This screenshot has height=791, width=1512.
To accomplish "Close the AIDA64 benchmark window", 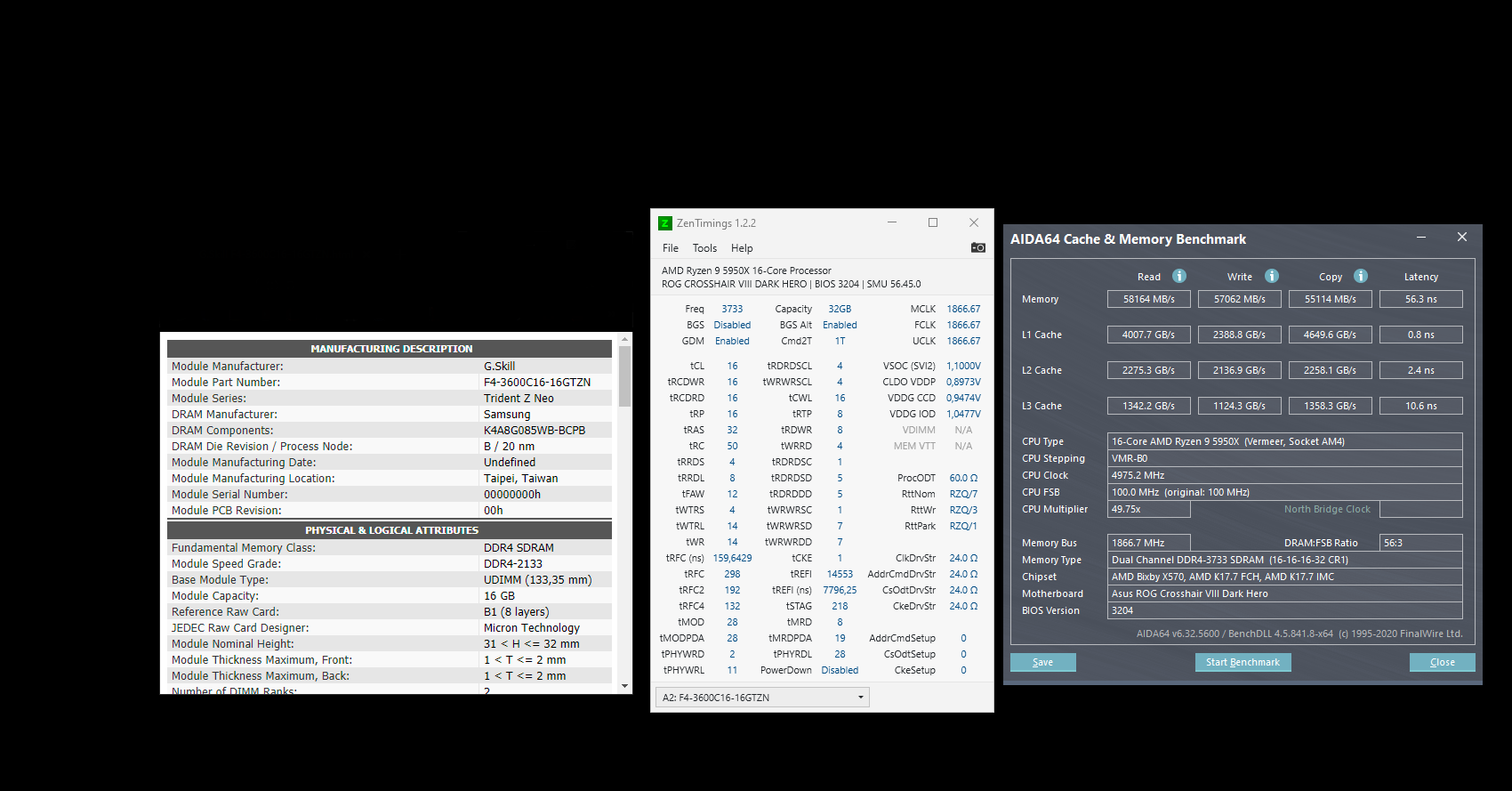I will click(1462, 237).
